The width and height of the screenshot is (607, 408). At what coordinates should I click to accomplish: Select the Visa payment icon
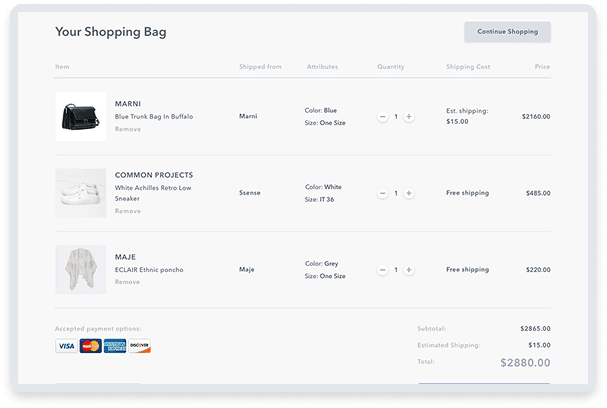(66, 346)
